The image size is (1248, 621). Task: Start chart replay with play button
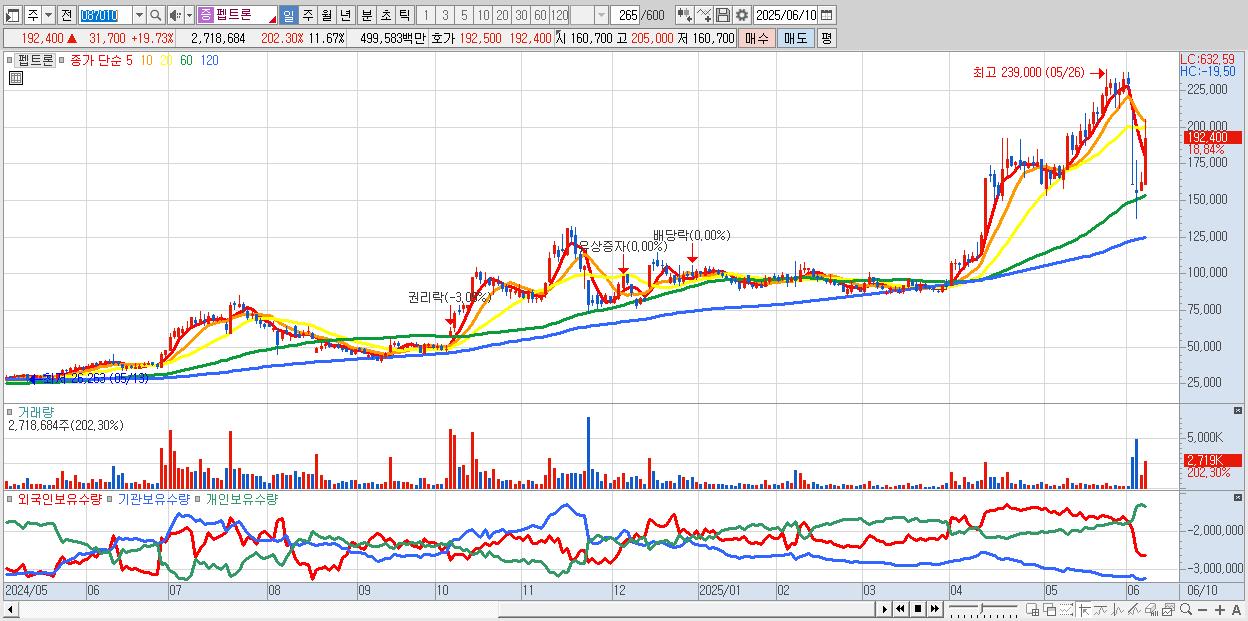[884, 609]
